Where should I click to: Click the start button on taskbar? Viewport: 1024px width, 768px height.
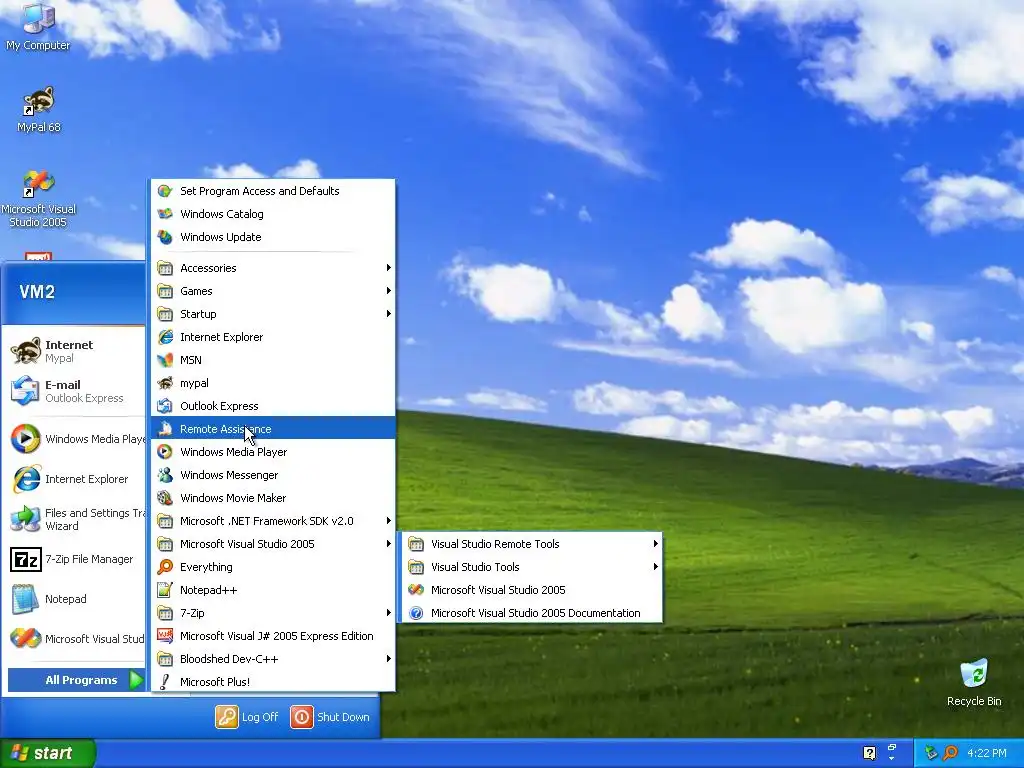click(x=48, y=753)
